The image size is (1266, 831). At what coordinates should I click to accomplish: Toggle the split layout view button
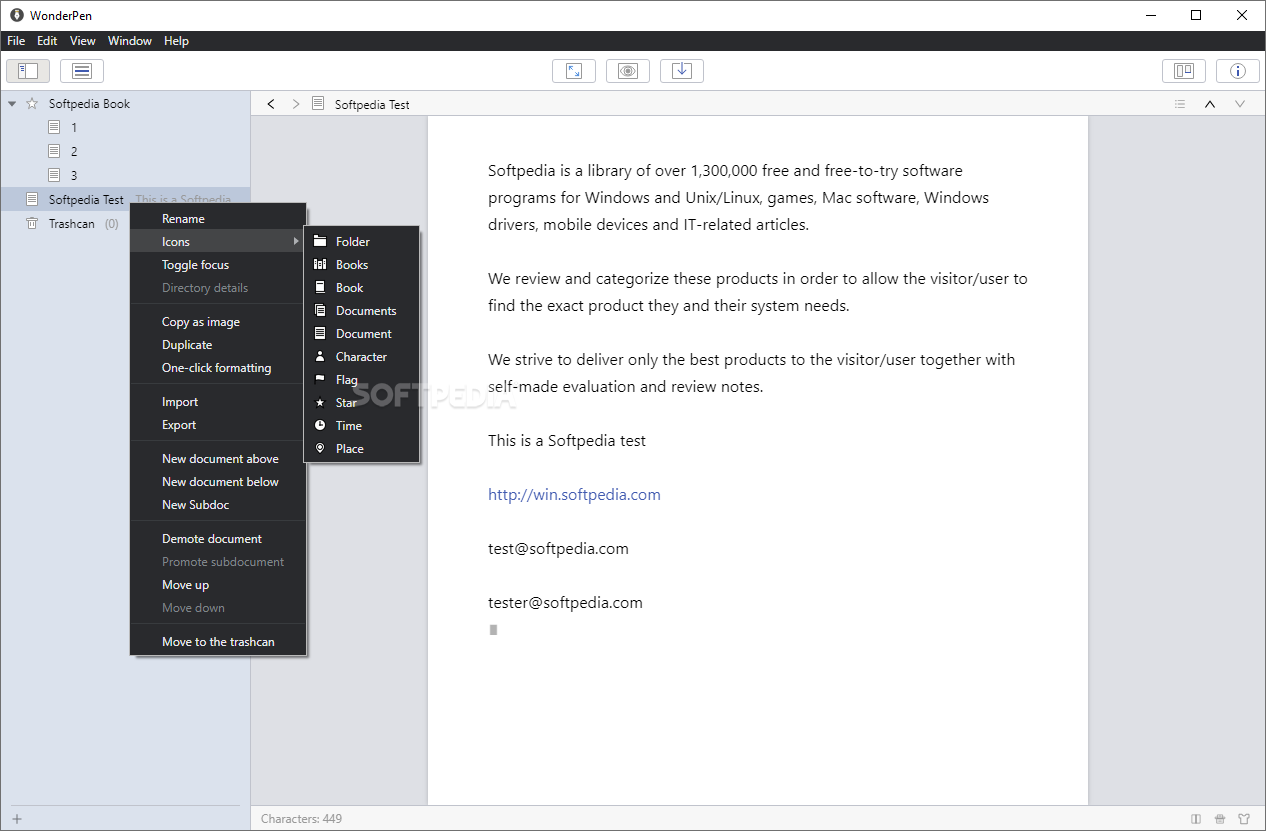pyautogui.click(x=1184, y=71)
